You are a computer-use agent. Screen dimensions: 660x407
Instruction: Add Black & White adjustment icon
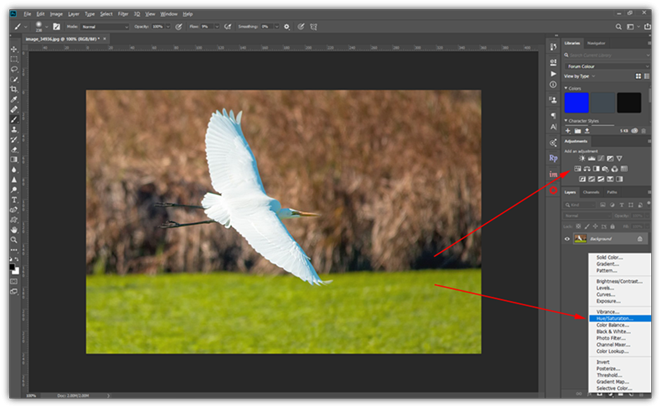click(x=596, y=169)
